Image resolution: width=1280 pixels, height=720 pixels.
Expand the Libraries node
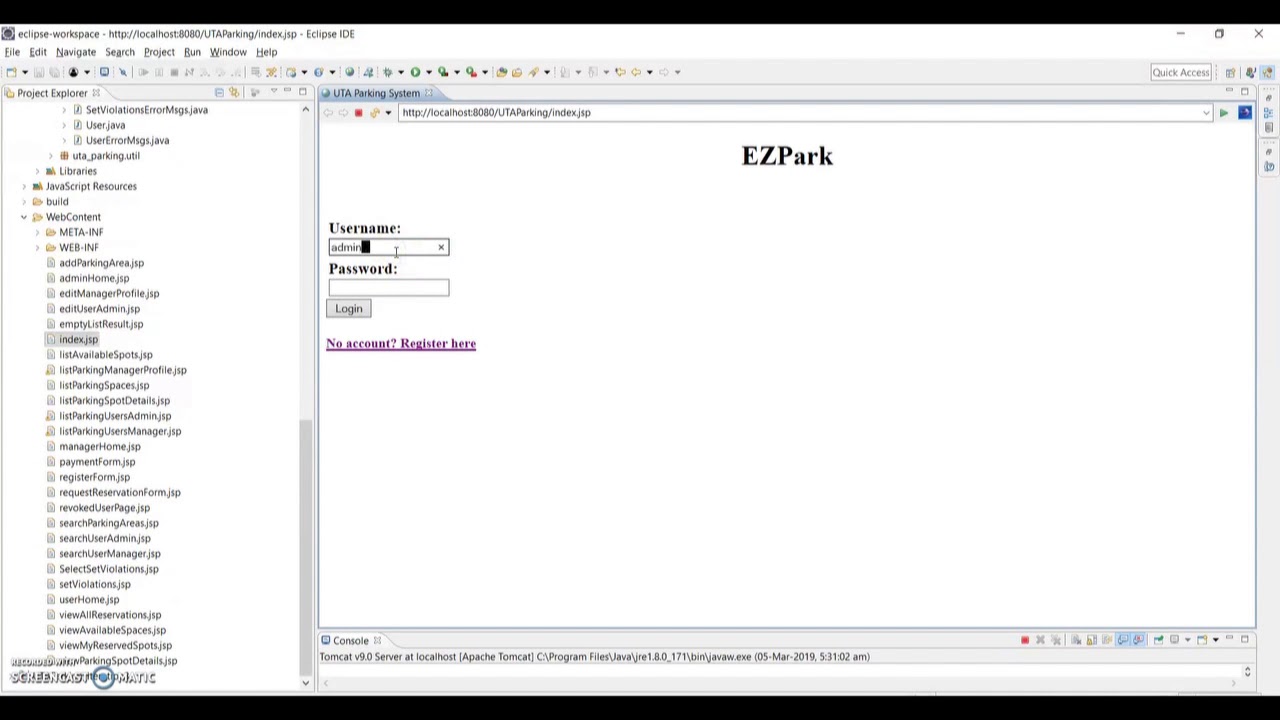37,171
